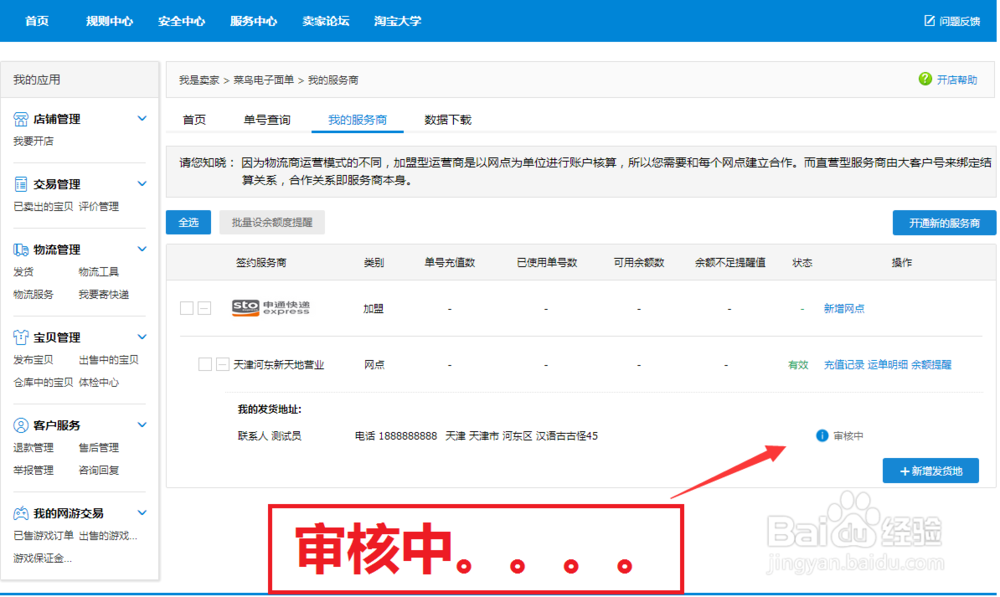Click the 批量设余额度提醒 button
The width and height of the screenshot is (1000, 597).
[x=272, y=223]
